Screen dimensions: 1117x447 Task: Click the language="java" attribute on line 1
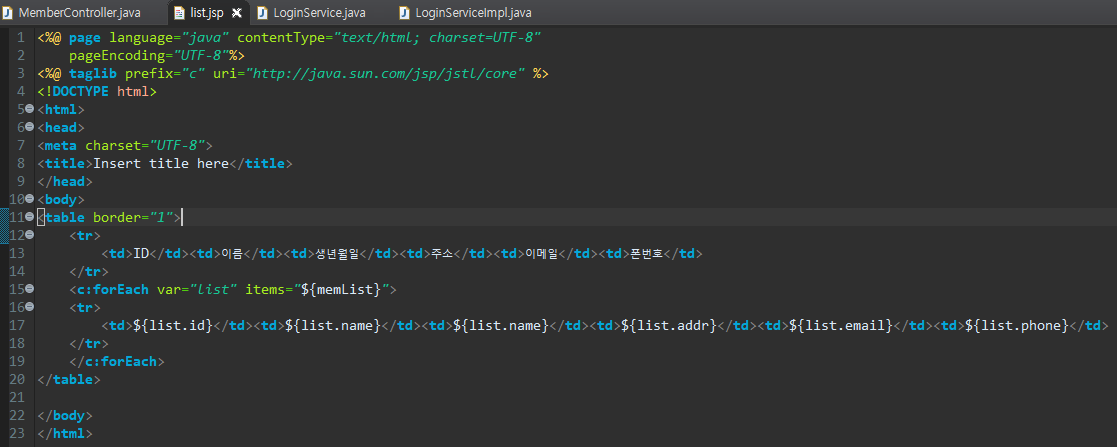[170, 37]
